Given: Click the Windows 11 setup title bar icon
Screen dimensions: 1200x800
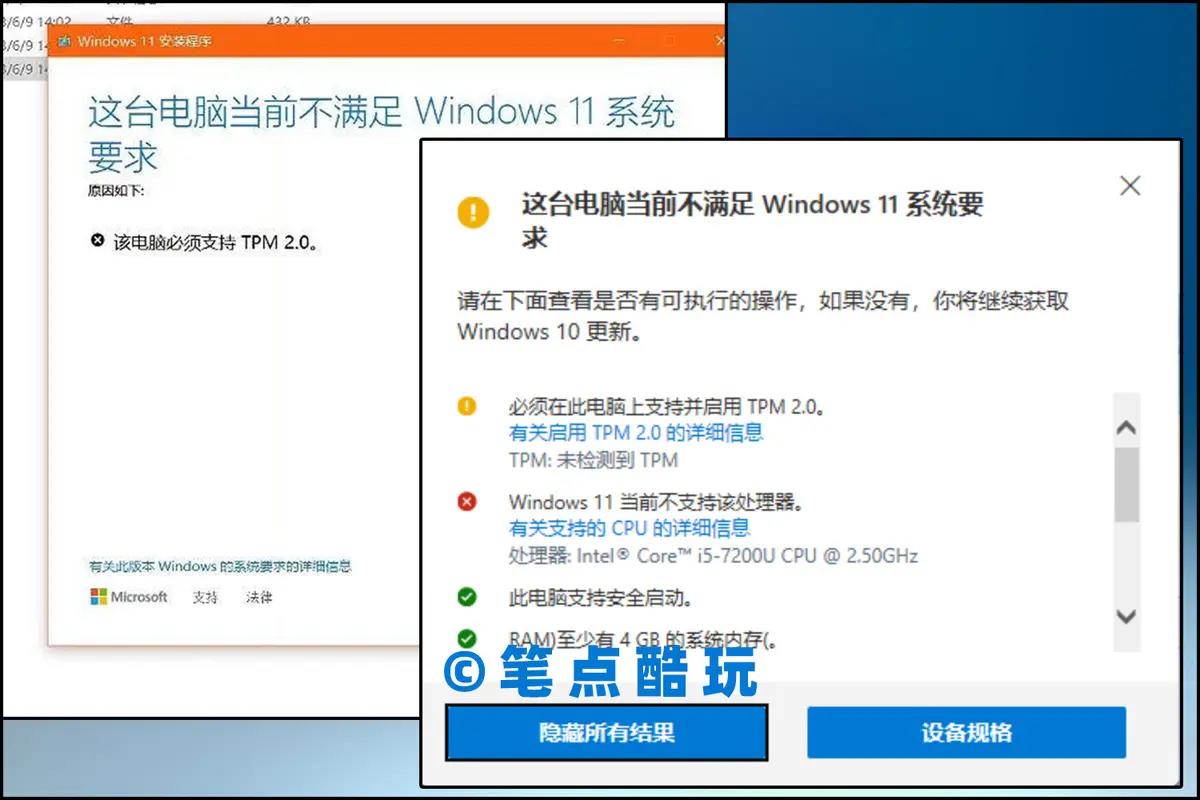Looking at the screenshot, I should pyautogui.click(x=64, y=41).
